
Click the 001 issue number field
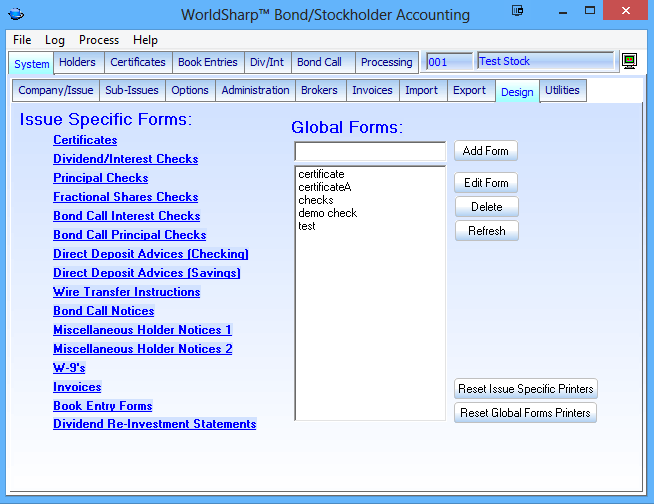[448, 62]
